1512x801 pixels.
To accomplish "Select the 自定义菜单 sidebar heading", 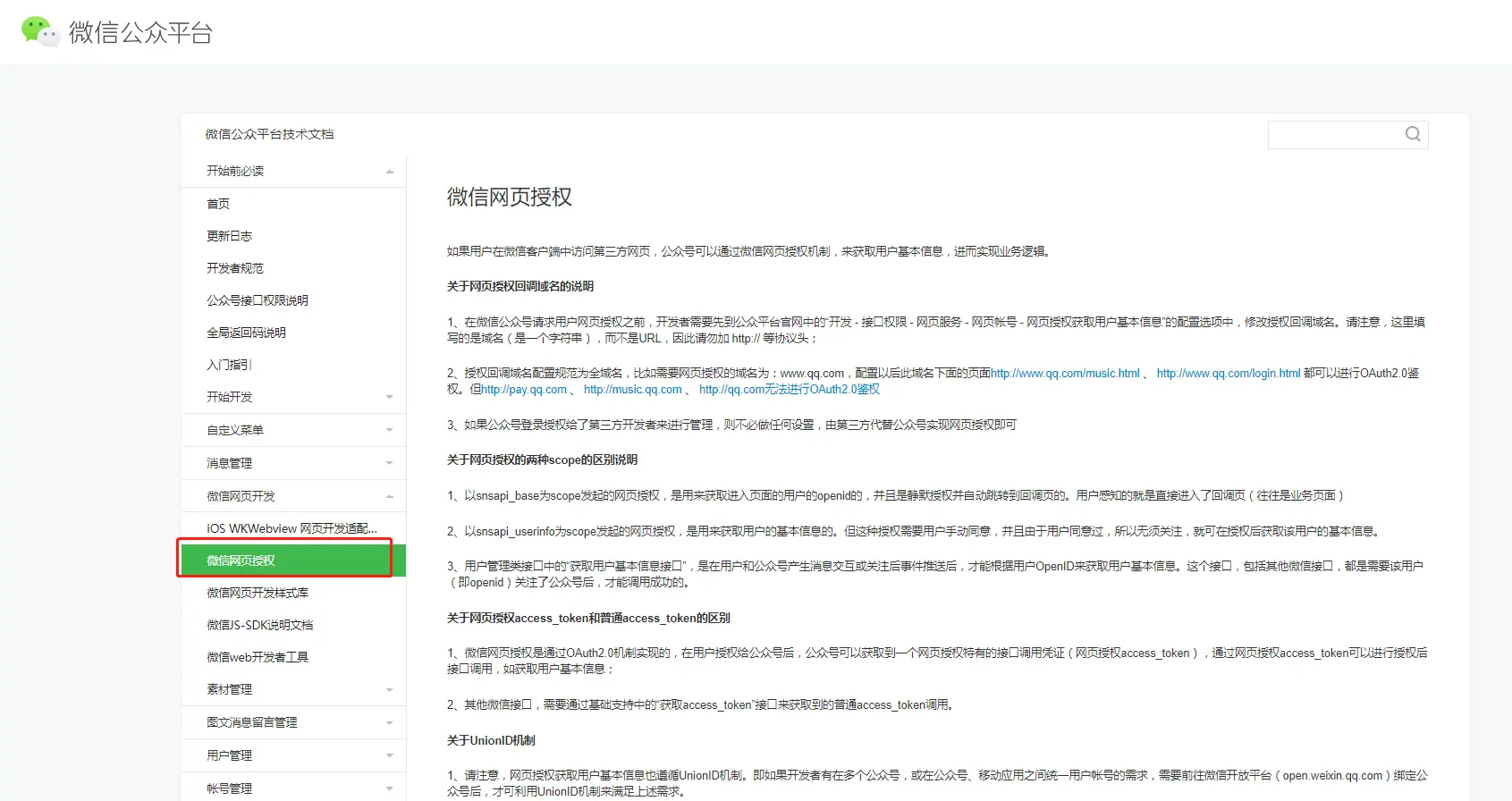I will coord(235,430).
